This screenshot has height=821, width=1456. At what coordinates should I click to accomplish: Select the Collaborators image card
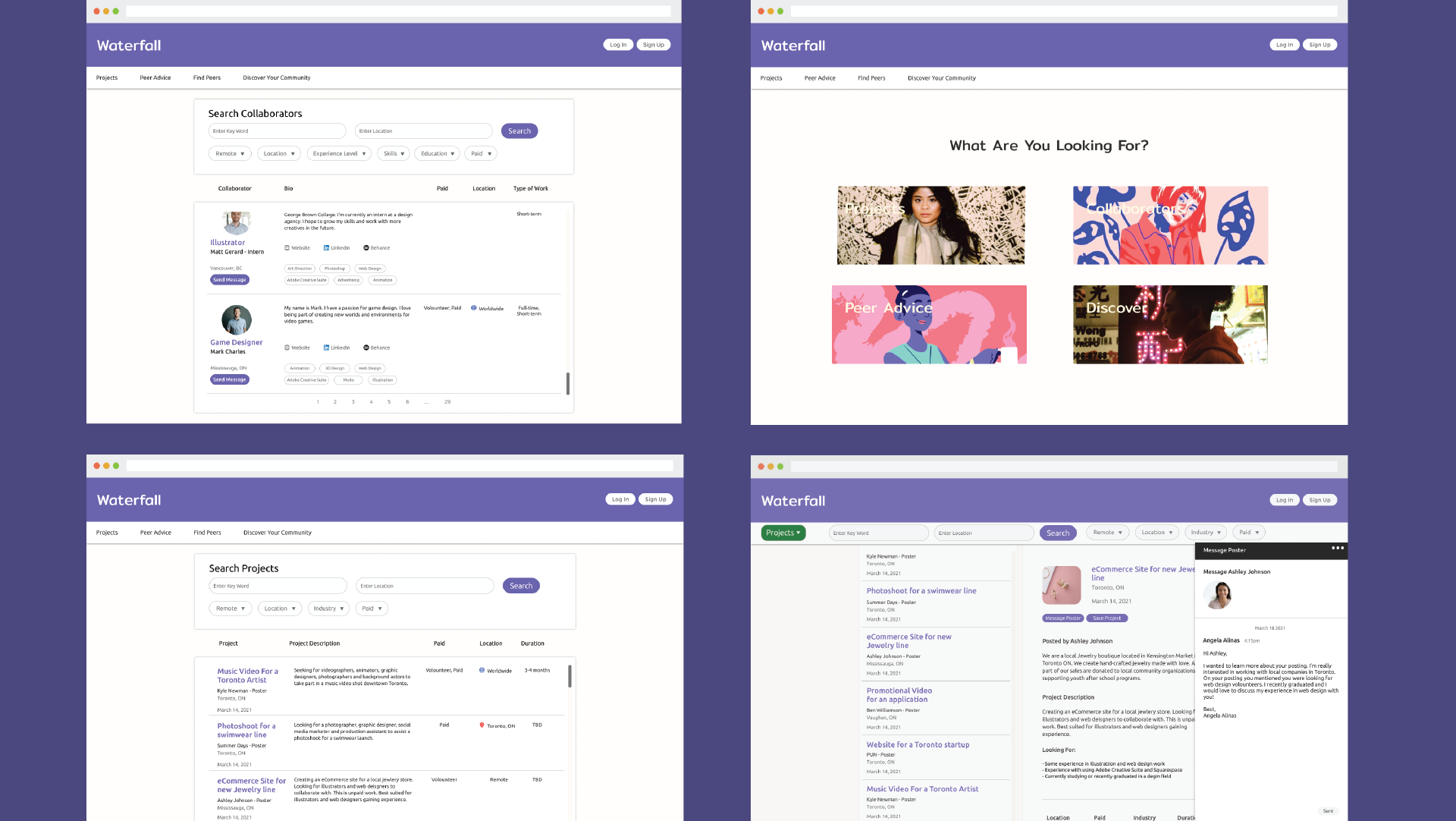pyautogui.click(x=1170, y=225)
